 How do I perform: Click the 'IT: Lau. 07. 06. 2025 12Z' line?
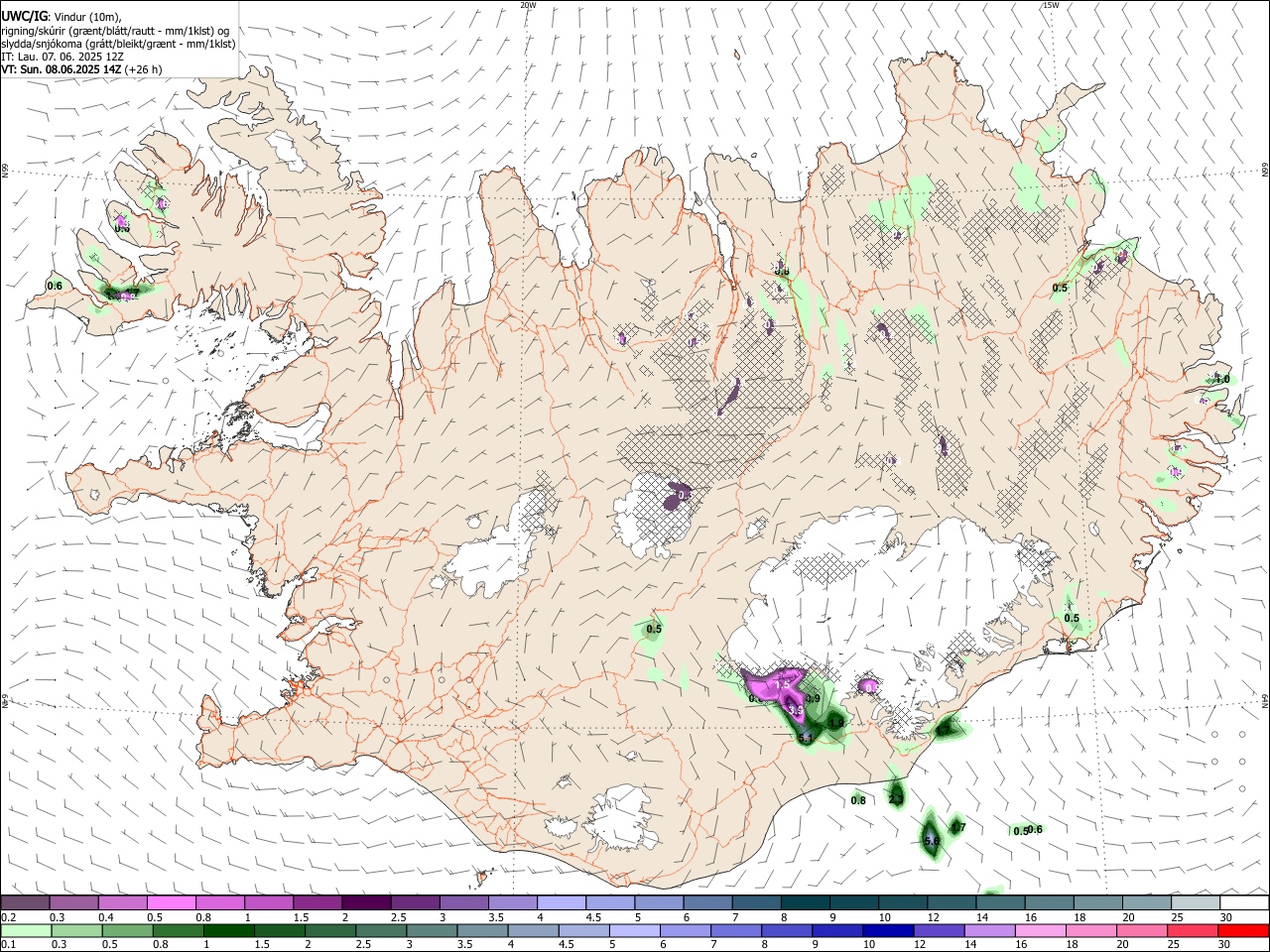pyautogui.click(x=62, y=57)
